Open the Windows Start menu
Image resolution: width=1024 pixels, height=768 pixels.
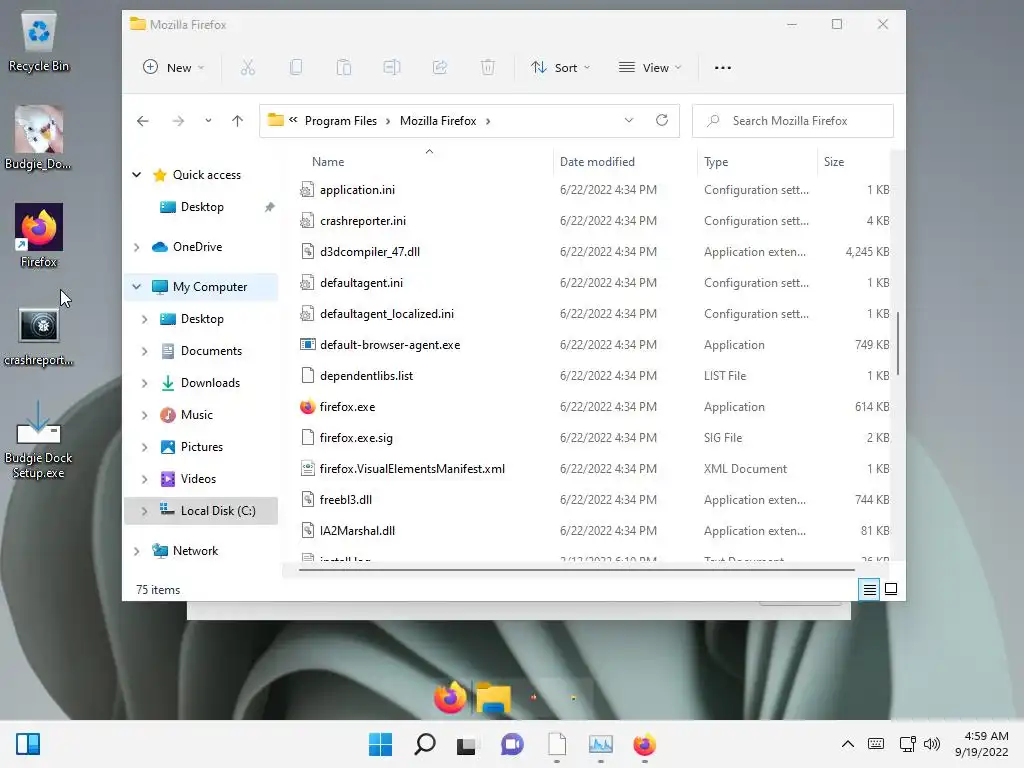pos(381,744)
